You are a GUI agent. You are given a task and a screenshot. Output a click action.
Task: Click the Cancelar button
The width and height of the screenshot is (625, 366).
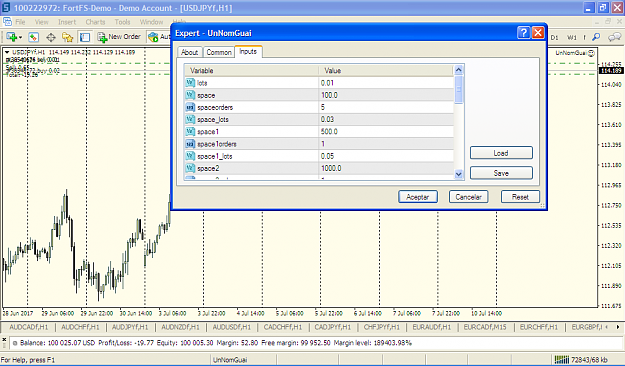point(469,197)
